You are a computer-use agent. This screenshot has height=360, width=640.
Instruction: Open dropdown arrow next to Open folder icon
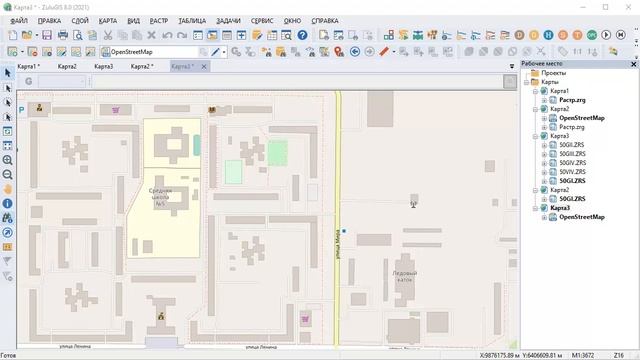[x=37, y=36]
